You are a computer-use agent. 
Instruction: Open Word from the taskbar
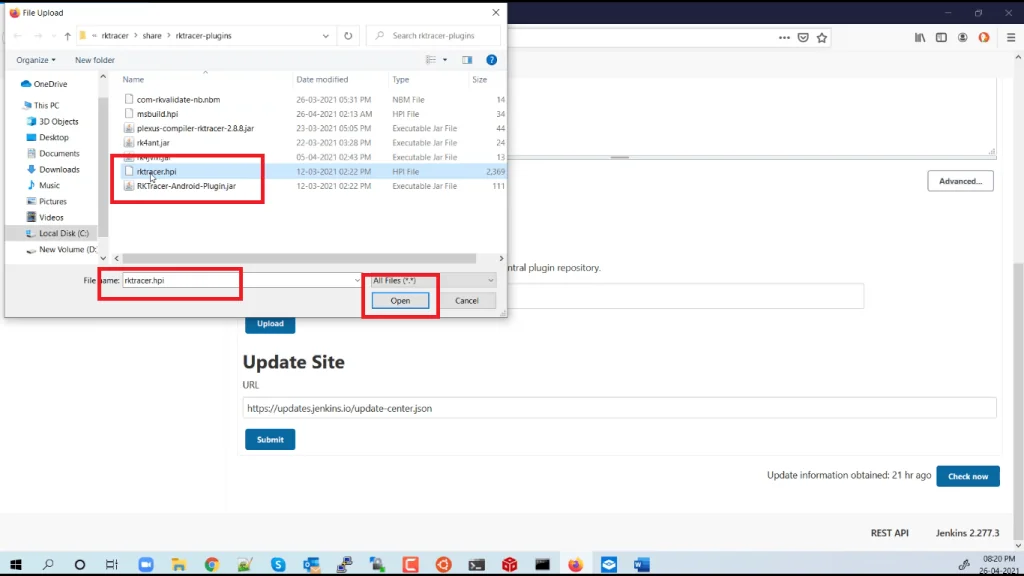click(x=642, y=565)
